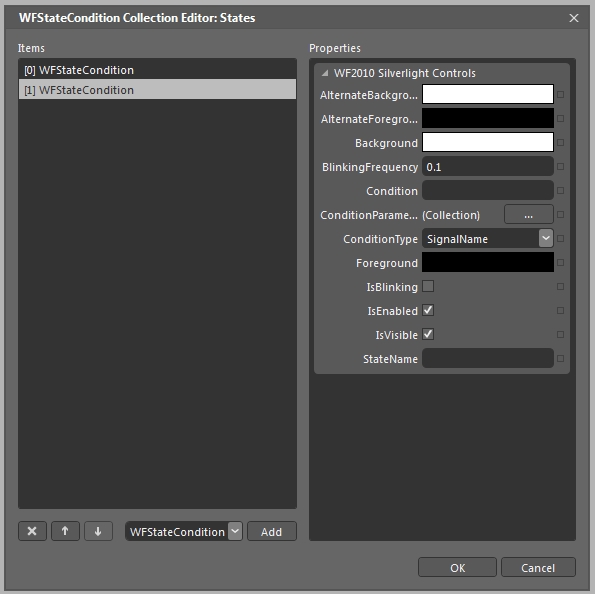Click the BlinkingFrequency field showing 0.1
This screenshot has width=595, height=594.
(488, 166)
